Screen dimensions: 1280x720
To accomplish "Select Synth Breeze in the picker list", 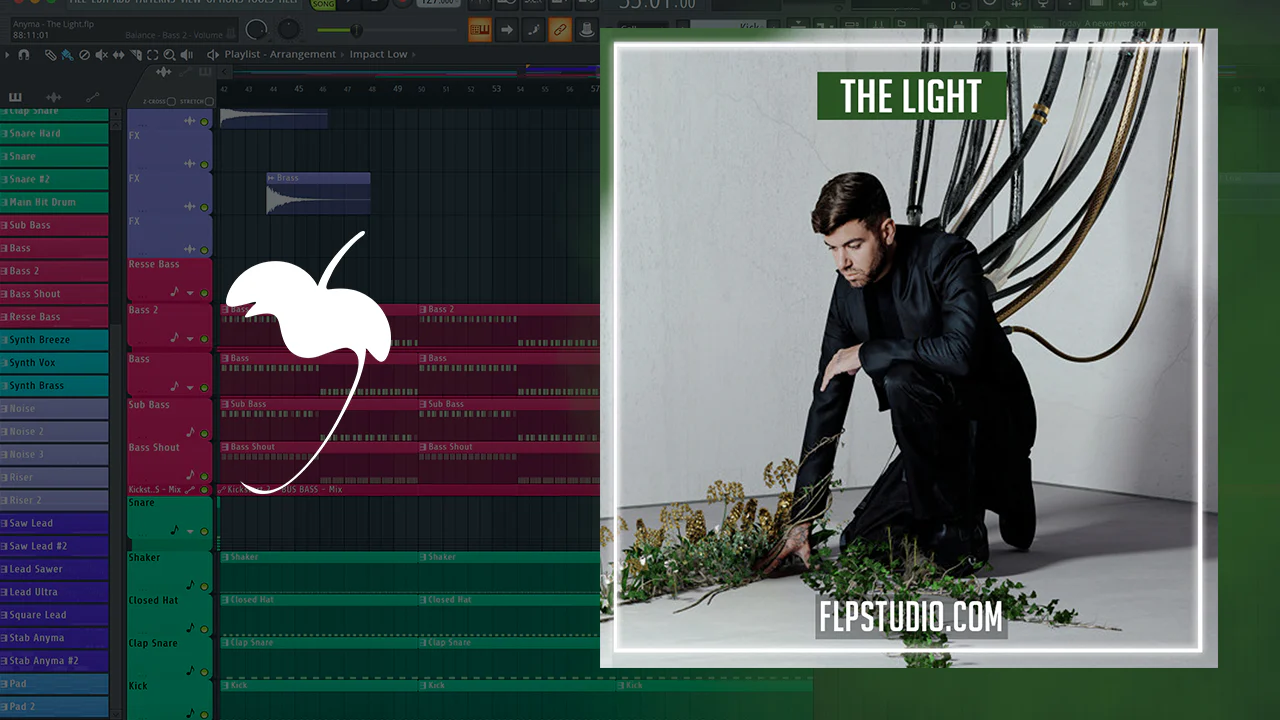I will 54,340.
